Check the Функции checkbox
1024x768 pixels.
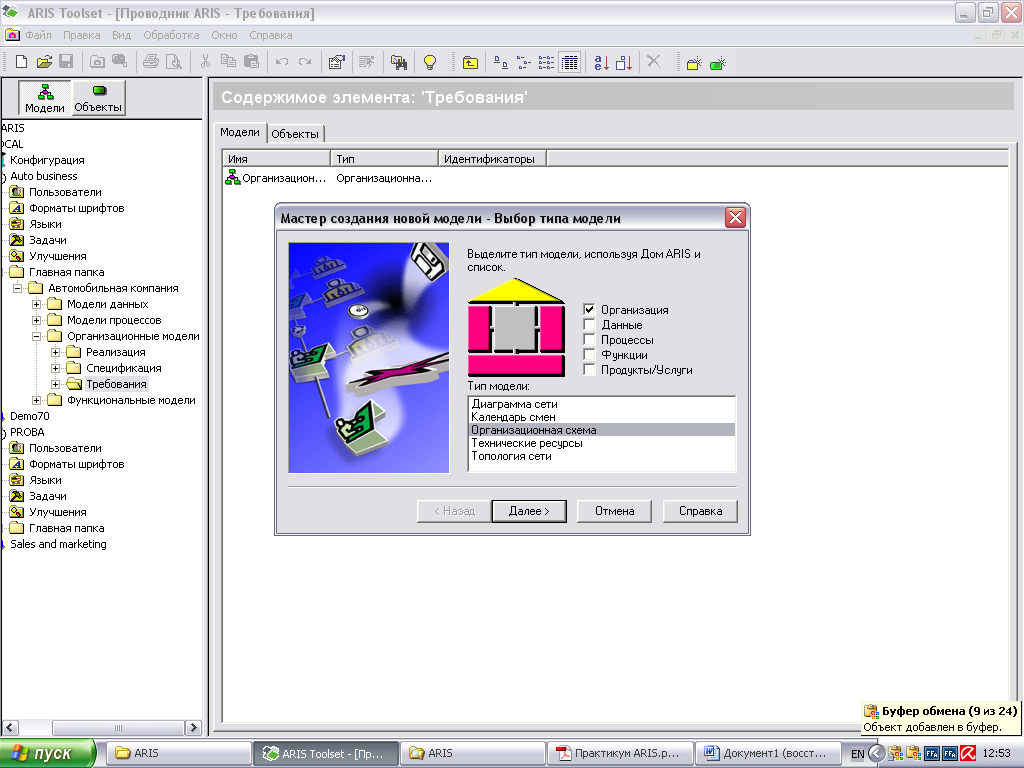point(590,355)
